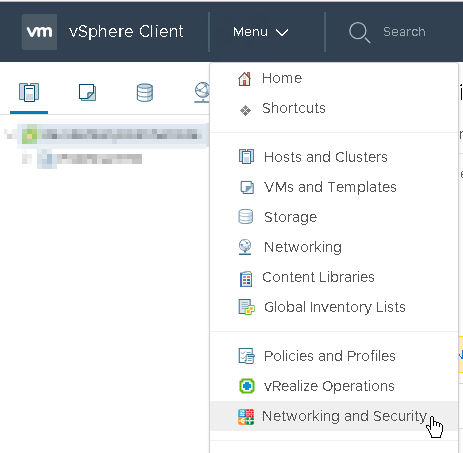Open Global Inventory Lists
Screen dimensions: 463x453
click(334, 307)
